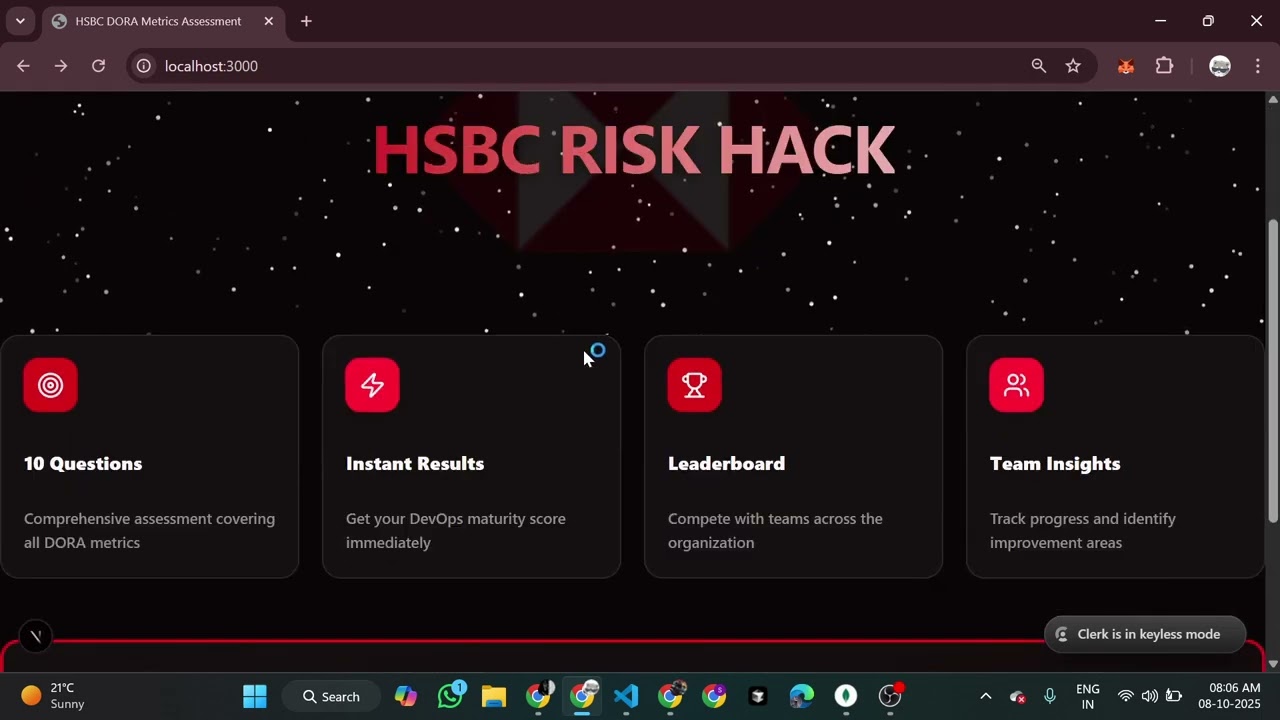Click the target icon on 10 Questions card
Viewport: 1280px width, 720px height.
50,385
